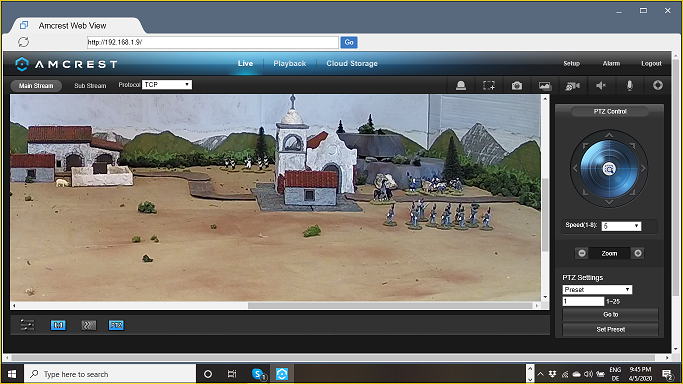Click the PTZ Control panel header
This screenshot has height=384, width=683.
(x=610, y=111)
